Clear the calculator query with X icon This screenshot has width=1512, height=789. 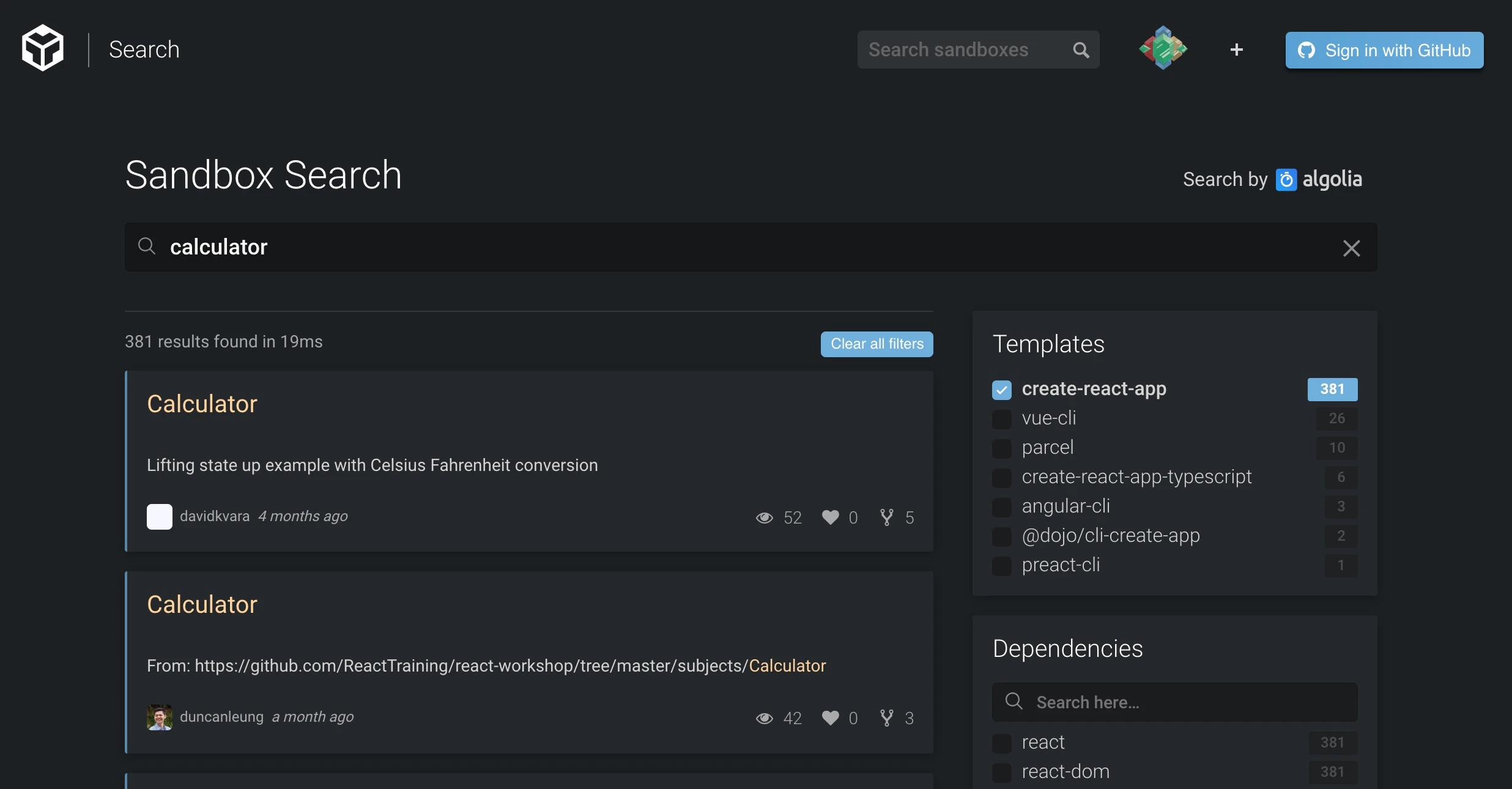point(1351,248)
